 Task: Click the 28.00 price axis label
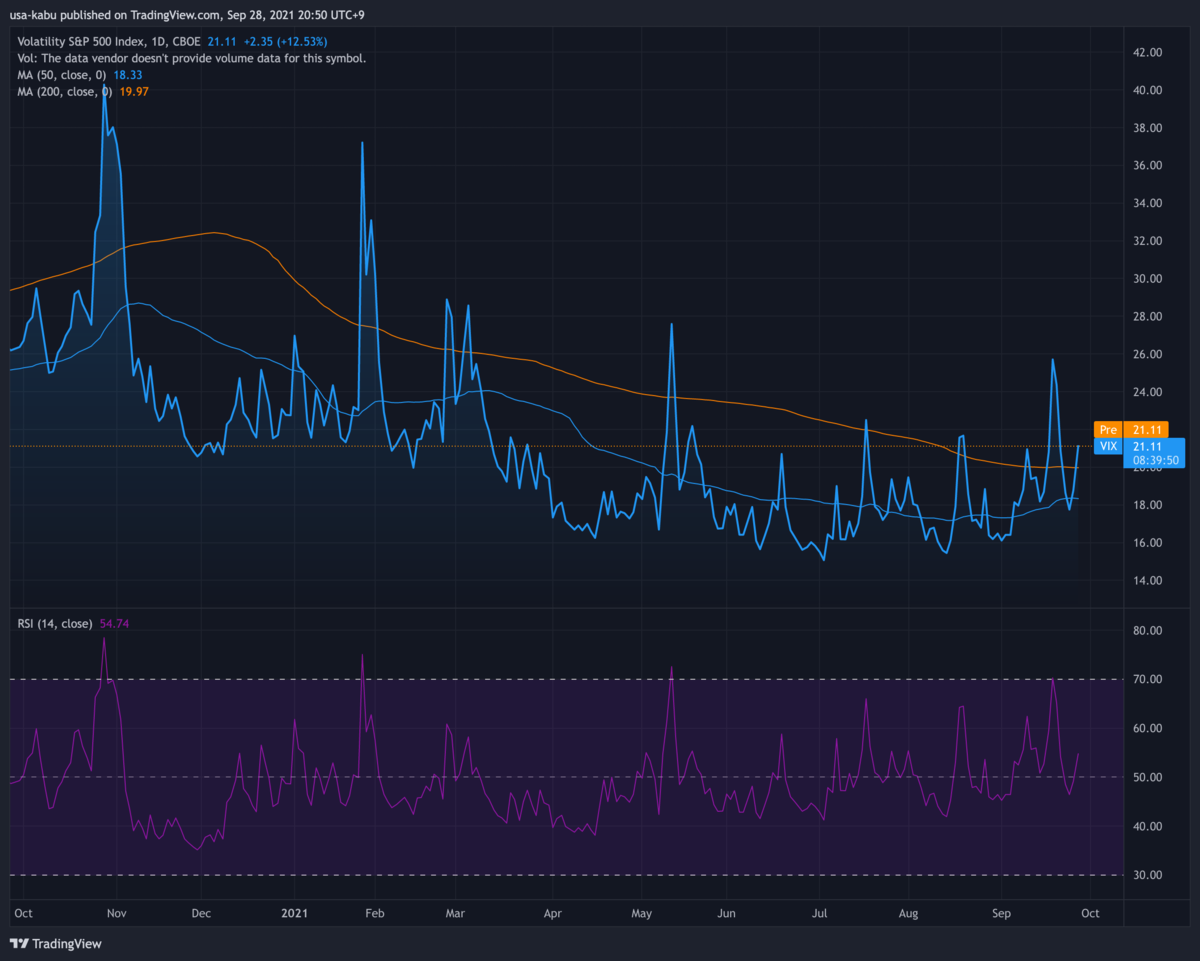coord(1147,316)
